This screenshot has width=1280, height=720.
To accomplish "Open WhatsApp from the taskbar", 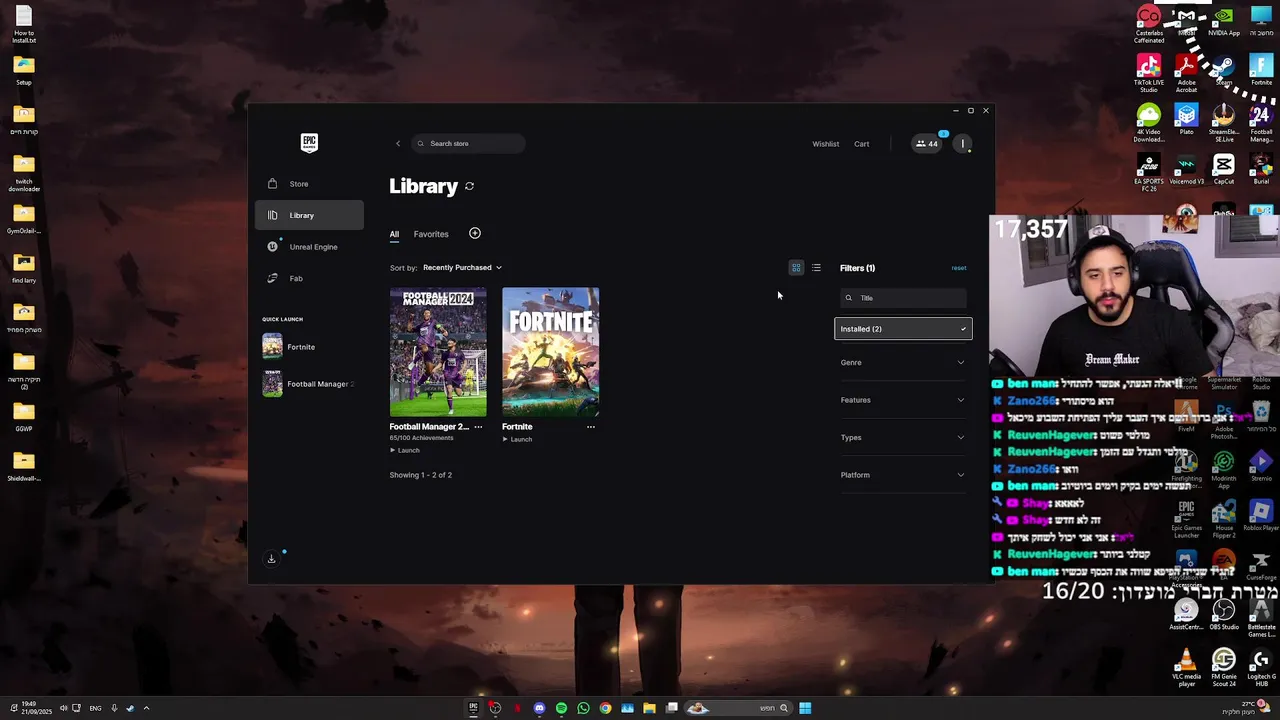I will [583, 708].
